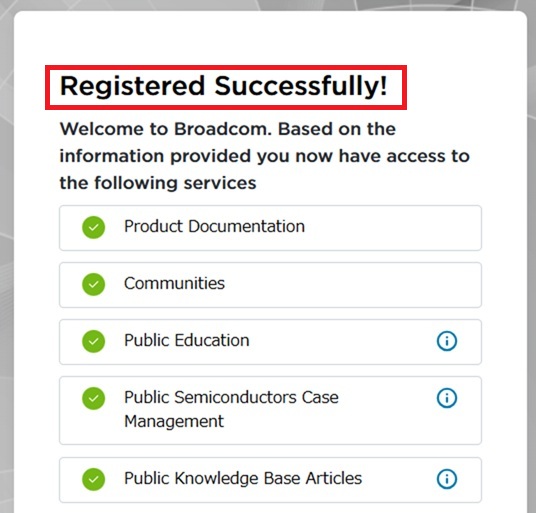Select the Communities service text
This screenshot has width=536, height=513.
point(174,283)
